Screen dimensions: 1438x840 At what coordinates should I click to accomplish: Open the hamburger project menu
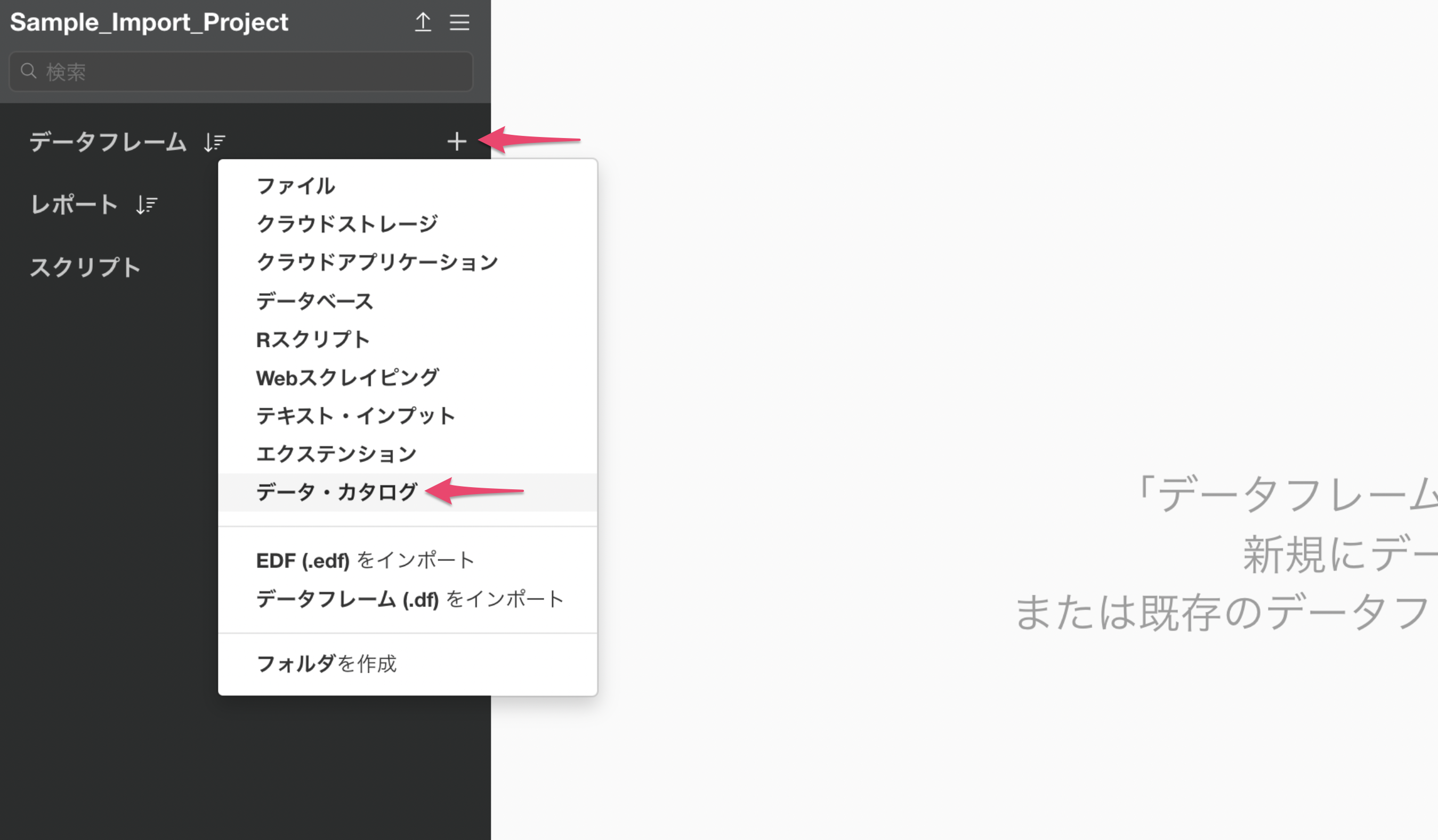coord(459,22)
